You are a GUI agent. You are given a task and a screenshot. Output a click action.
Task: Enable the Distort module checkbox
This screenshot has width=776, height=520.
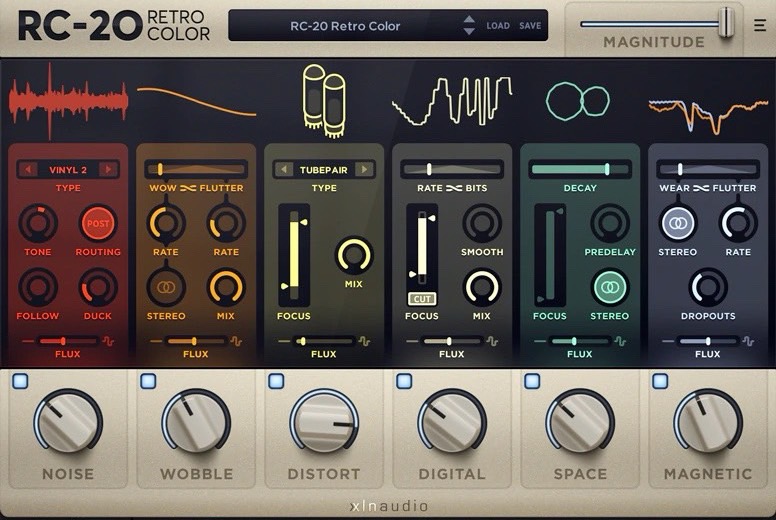(x=276, y=381)
